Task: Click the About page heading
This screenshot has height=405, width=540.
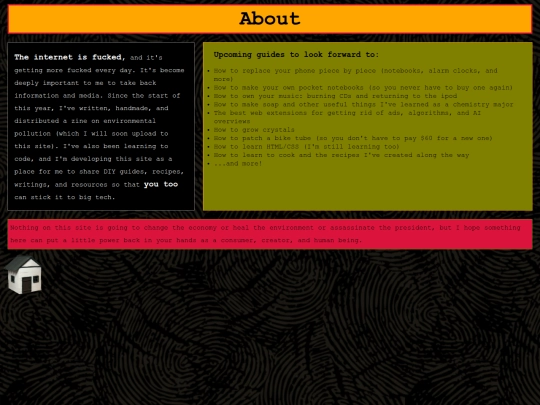Action: click(x=270, y=19)
